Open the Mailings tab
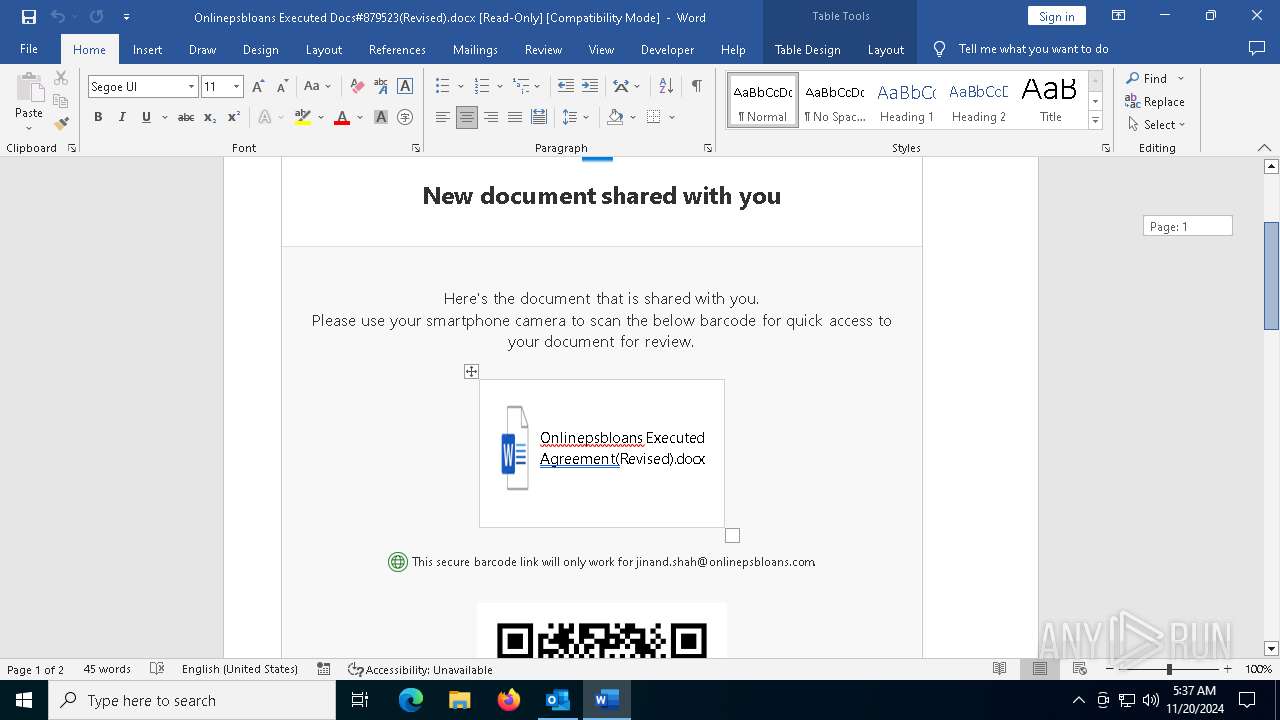The width and height of the screenshot is (1280, 720). tap(475, 49)
